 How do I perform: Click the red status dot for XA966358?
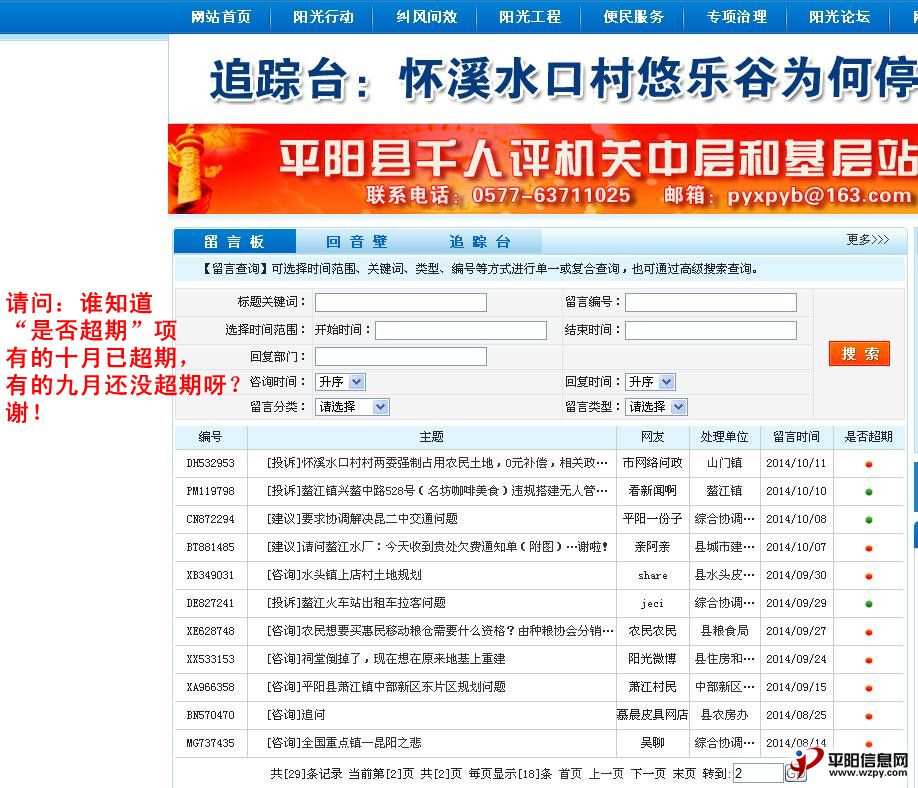[x=869, y=688]
